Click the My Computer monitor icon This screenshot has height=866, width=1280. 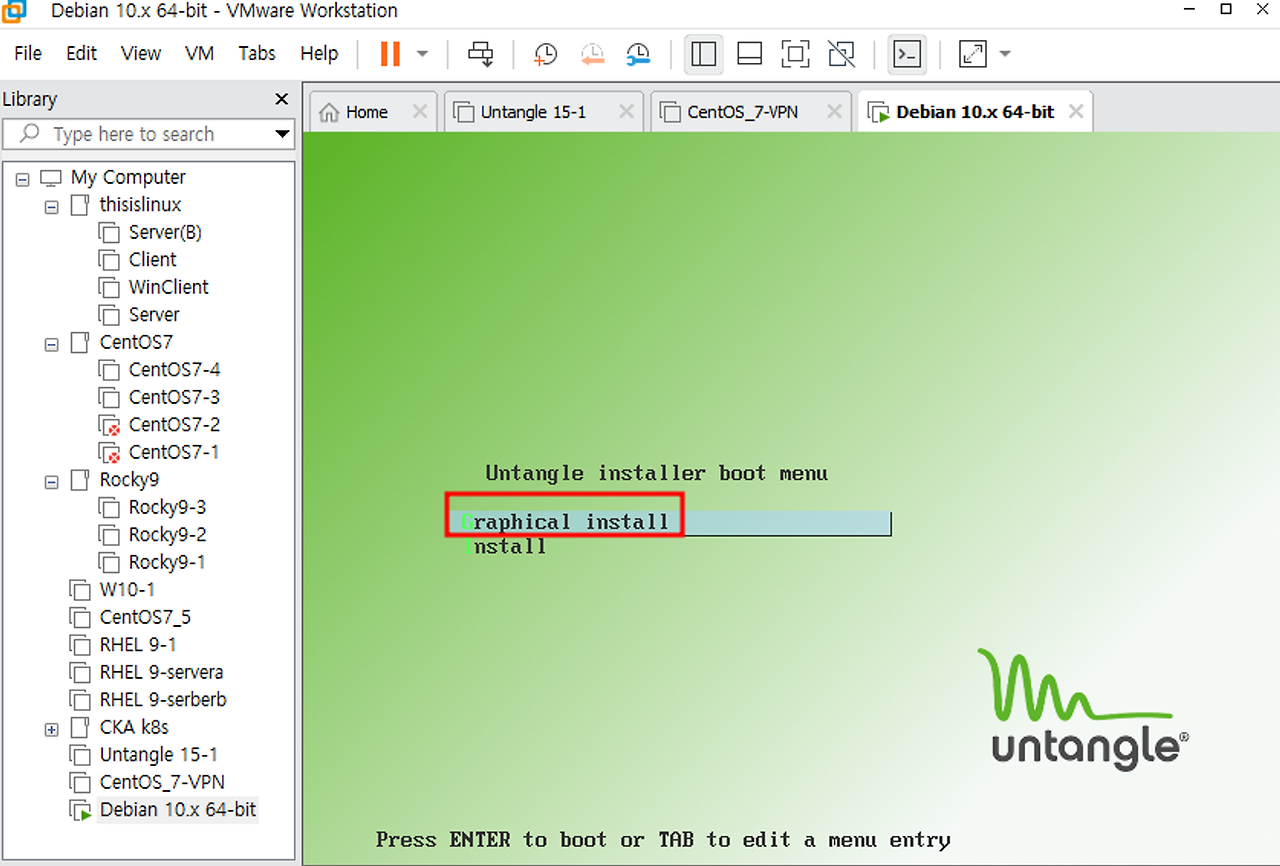51,178
